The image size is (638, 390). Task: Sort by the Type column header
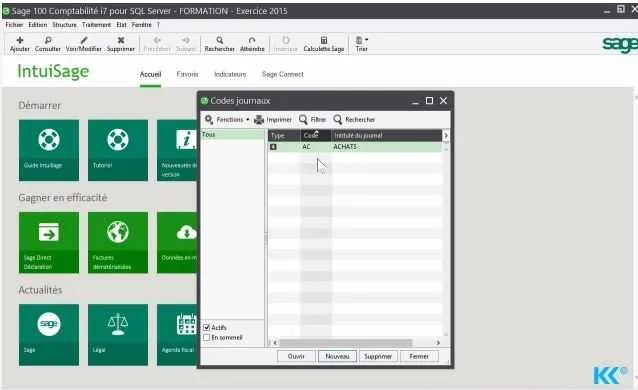284,136
